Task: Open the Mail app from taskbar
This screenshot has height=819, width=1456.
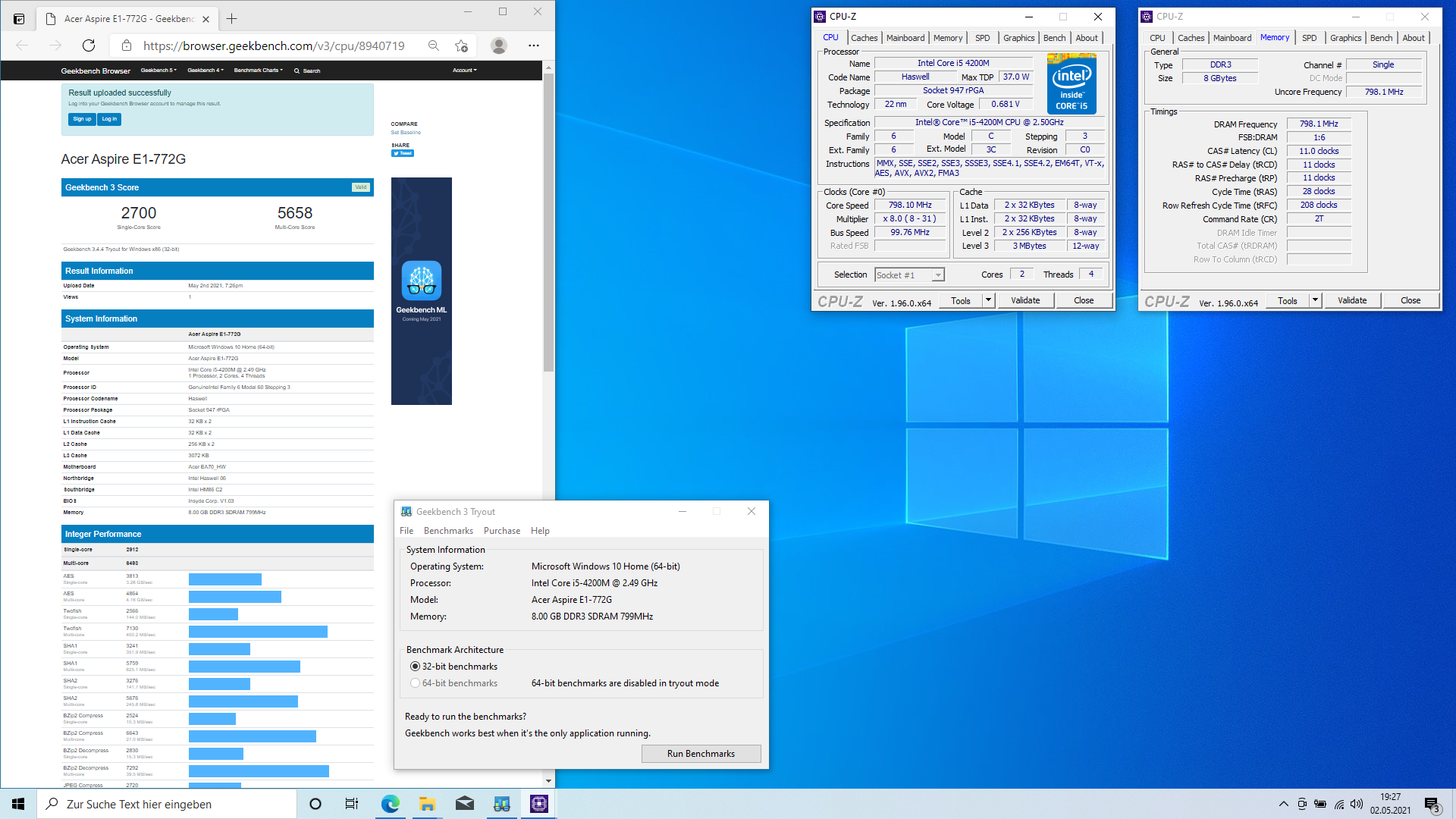Action: pos(464,804)
